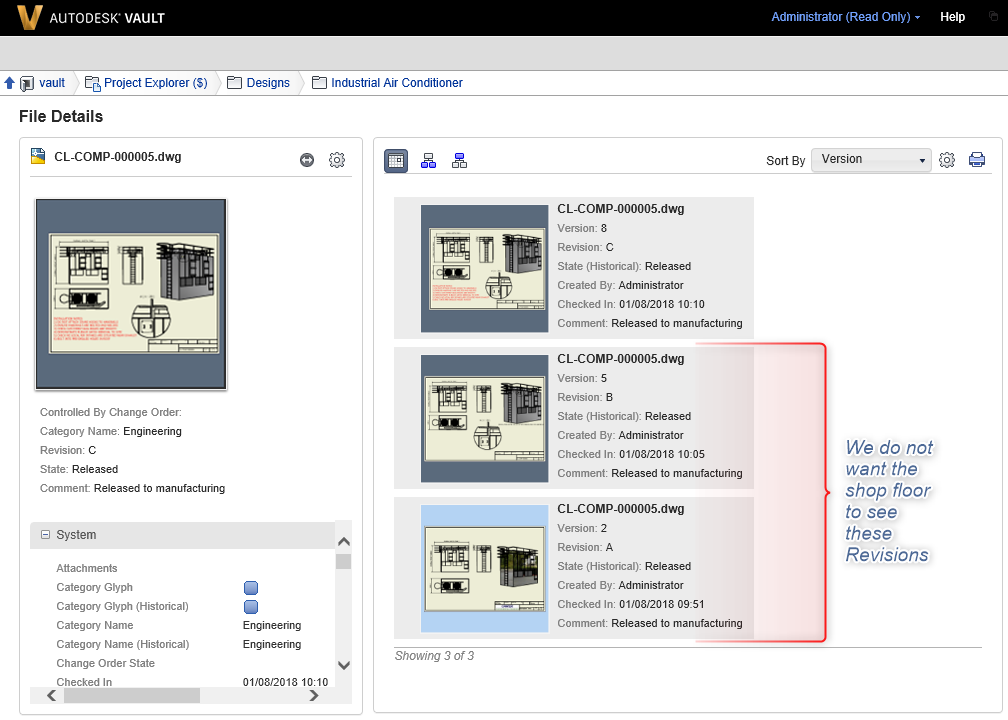Click the Version 8 file name CL-COMP-000005.dwg
This screenshot has height=720, width=1008.
coord(620,209)
